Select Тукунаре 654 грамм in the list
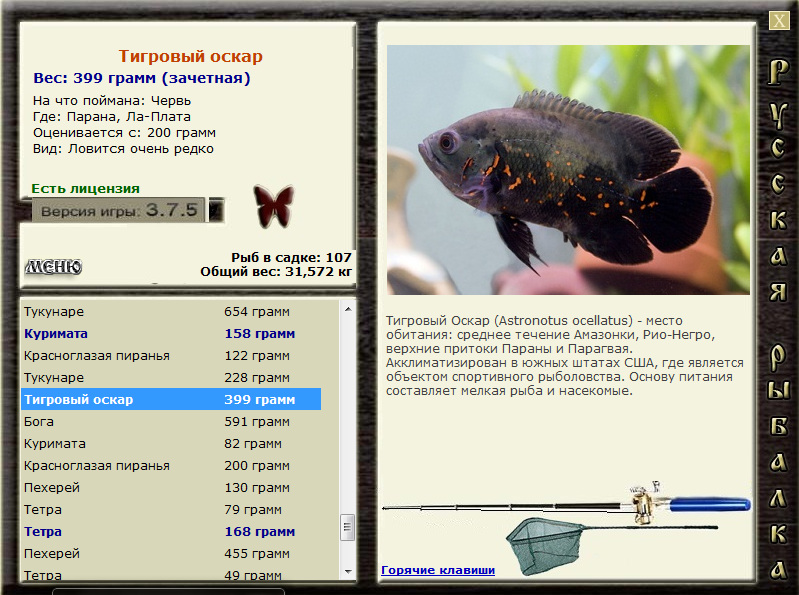Screen dimensions: 799x595 tap(171, 311)
